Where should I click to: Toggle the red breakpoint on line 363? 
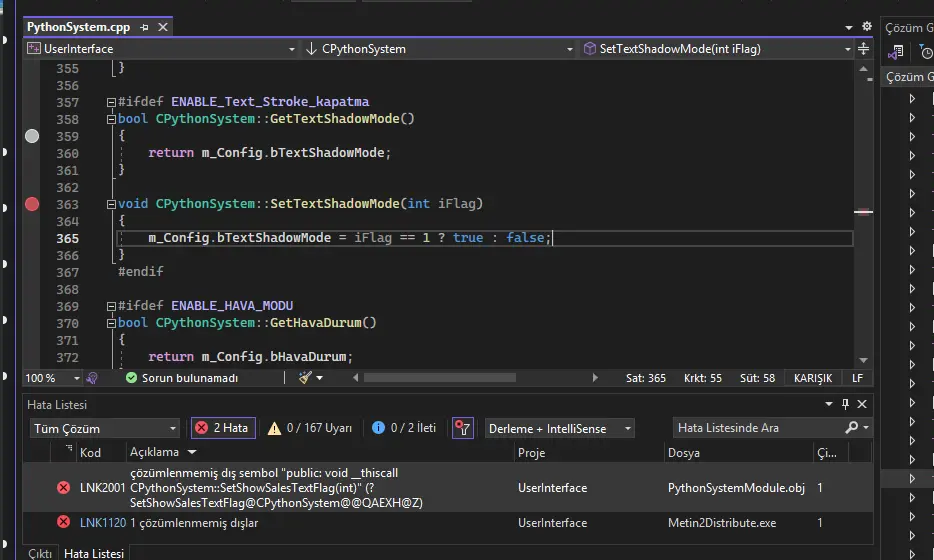click(x=32, y=204)
